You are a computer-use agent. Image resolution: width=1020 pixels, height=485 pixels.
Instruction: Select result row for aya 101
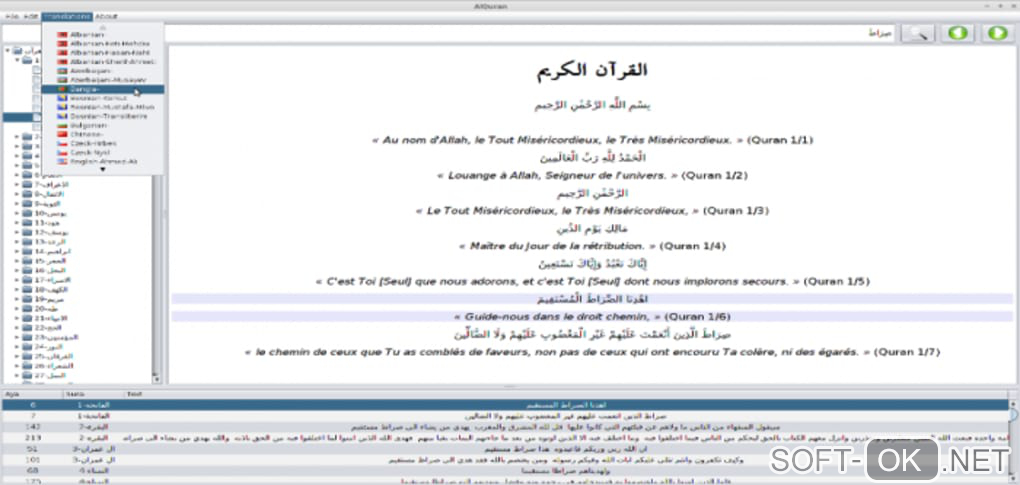[x=506, y=460]
